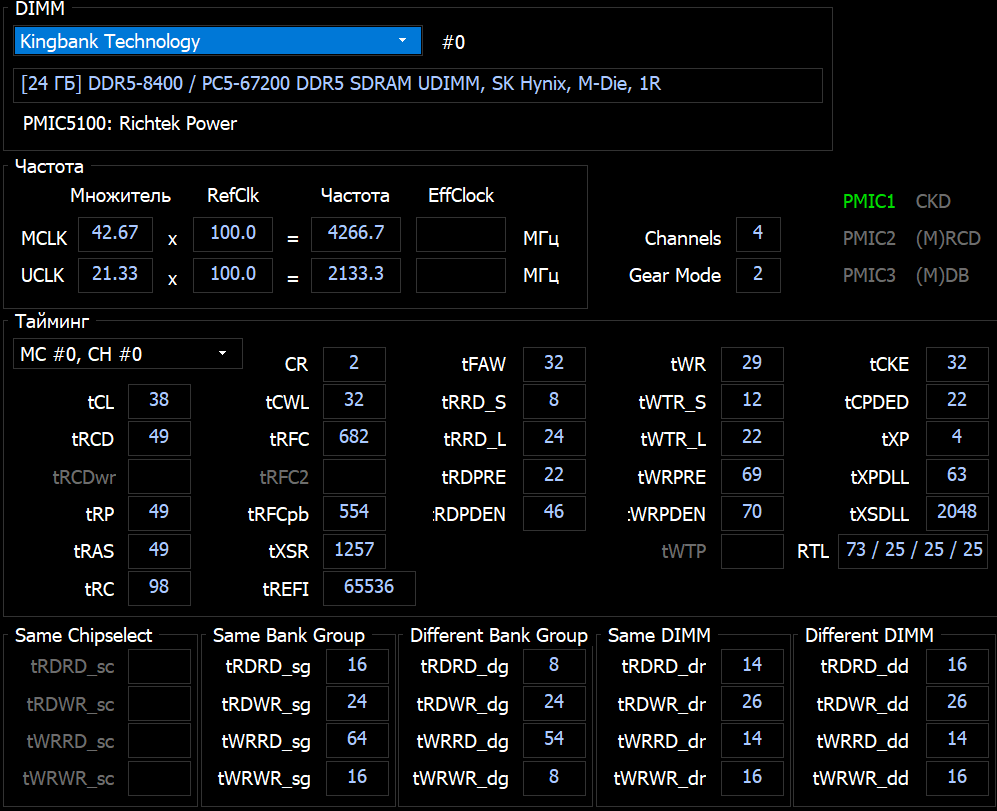Click the empty tRCDwr field
The height and width of the screenshot is (811, 997).
(x=159, y=476)
